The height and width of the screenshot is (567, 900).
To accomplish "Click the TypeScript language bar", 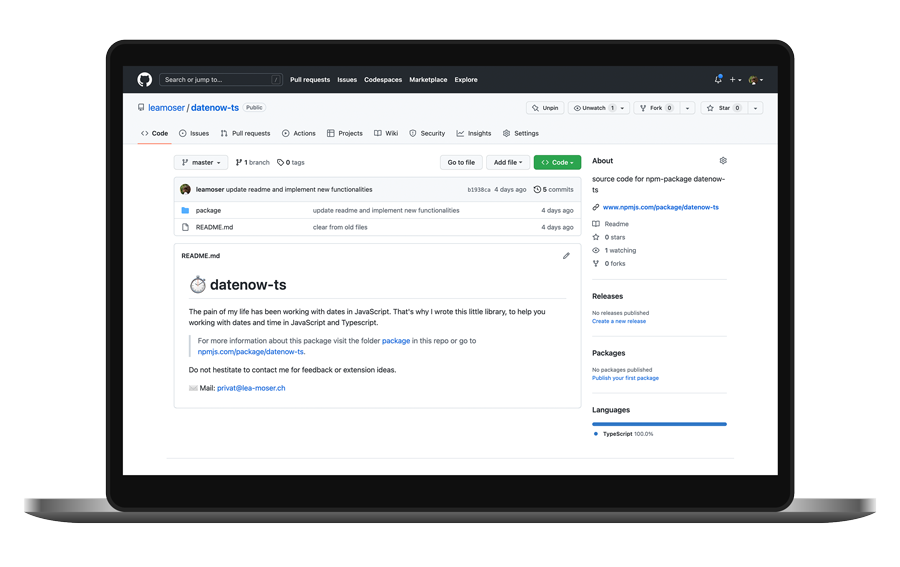I will click(x=659, y=424).
